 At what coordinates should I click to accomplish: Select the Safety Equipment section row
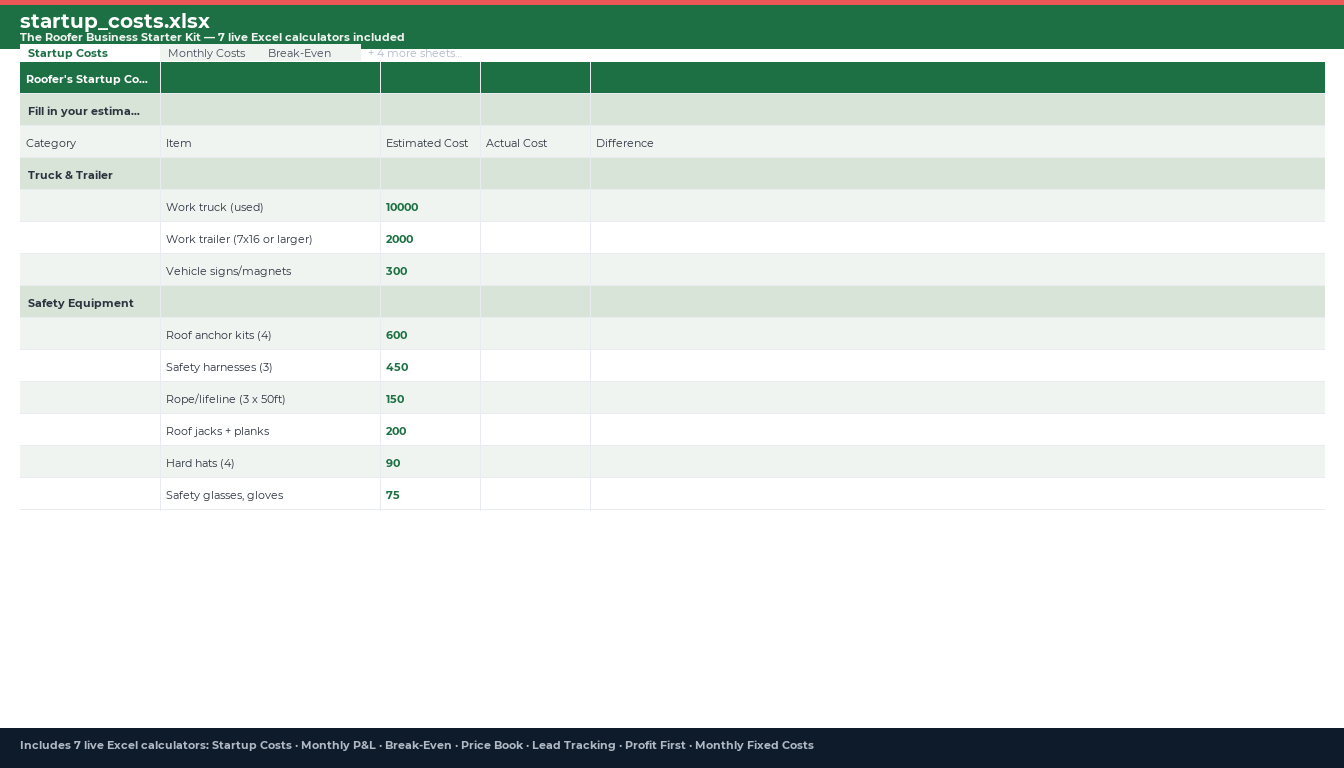point(672,302)
